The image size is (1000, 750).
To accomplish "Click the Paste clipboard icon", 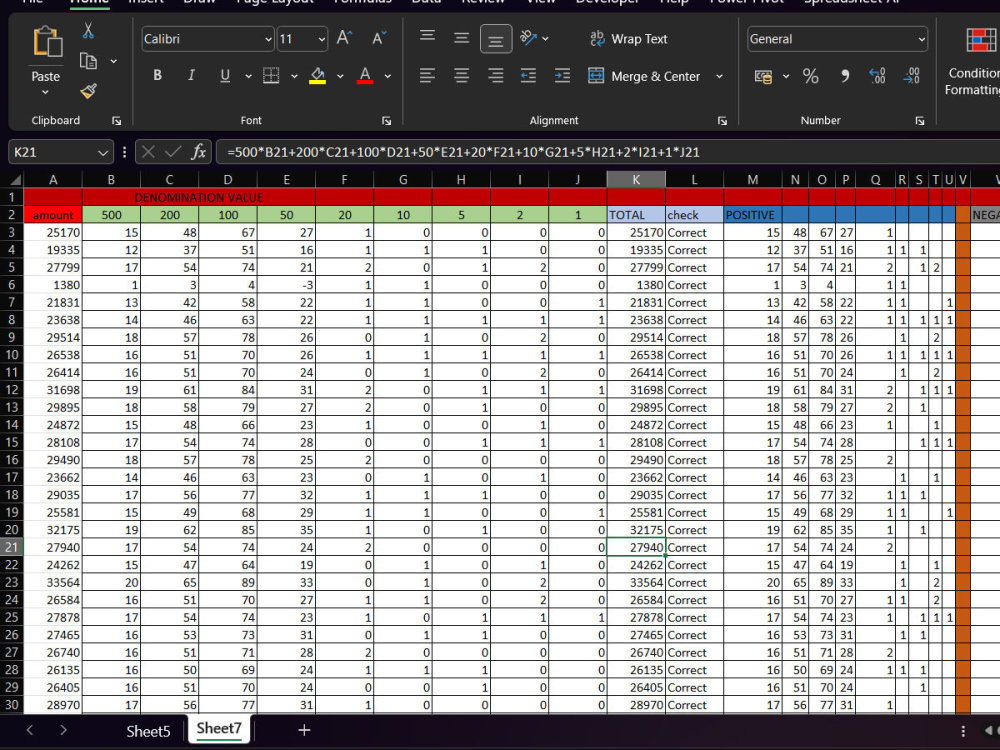I will coord(47,42).
